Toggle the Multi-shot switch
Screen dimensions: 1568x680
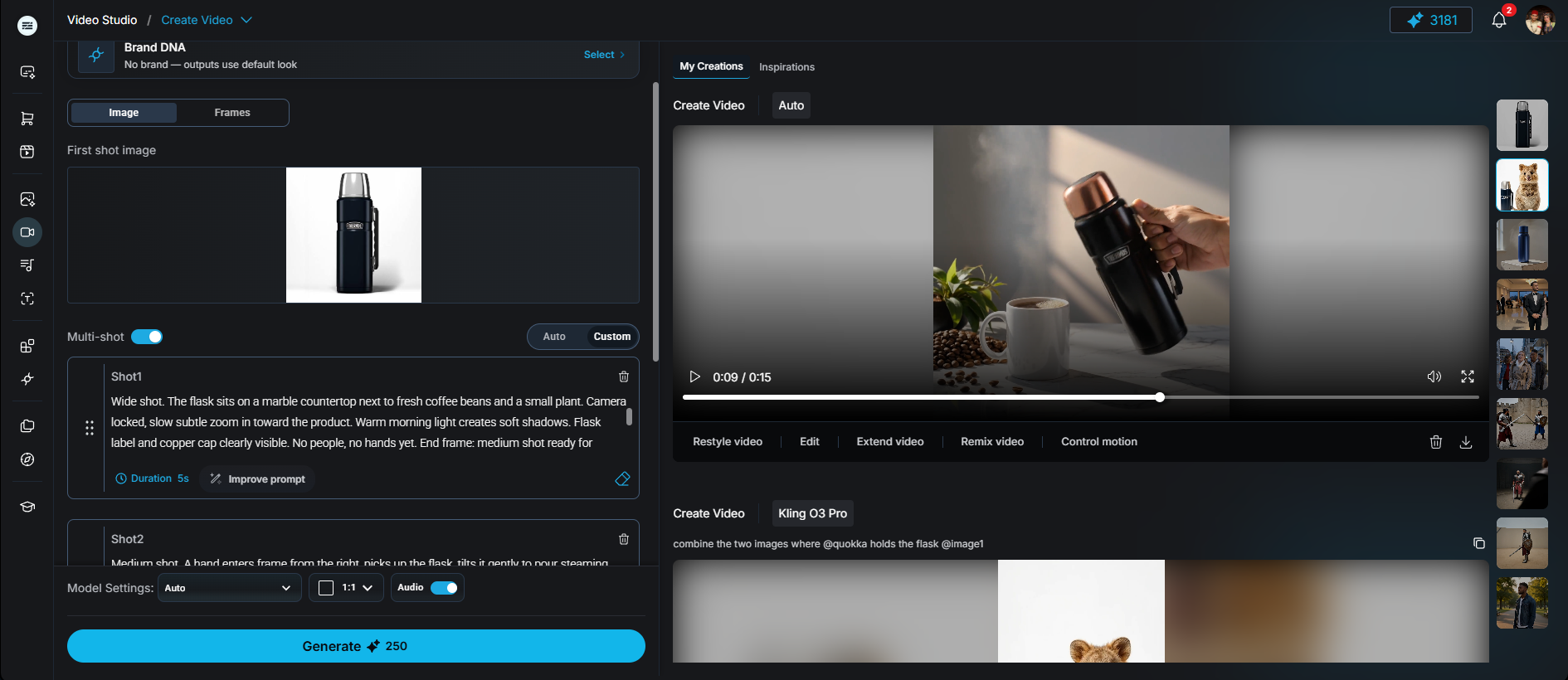147,337
